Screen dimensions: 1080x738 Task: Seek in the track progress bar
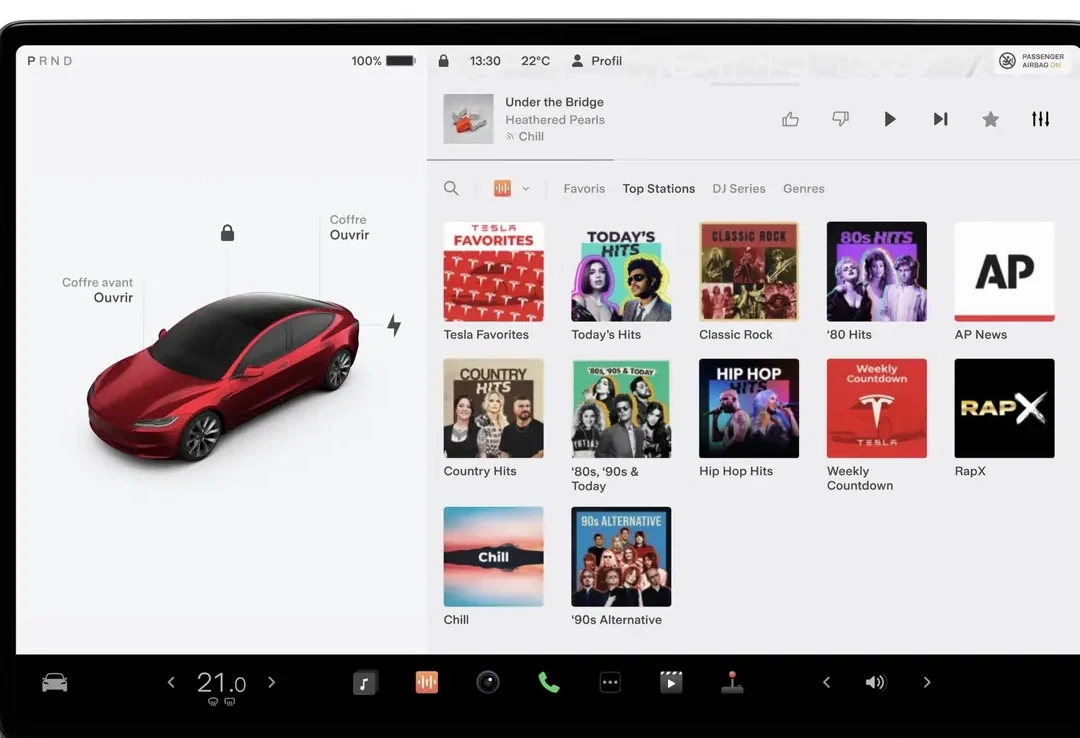coord(754,160)
